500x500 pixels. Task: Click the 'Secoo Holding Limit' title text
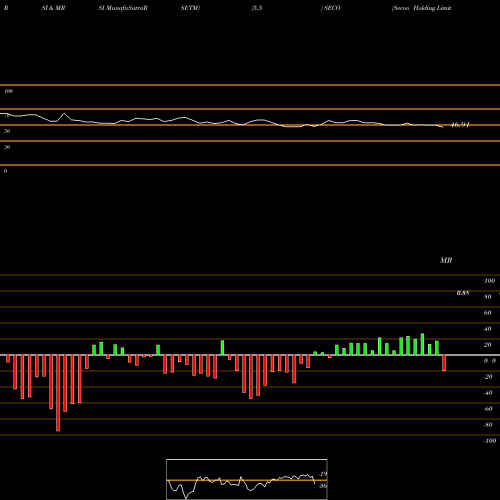pyautogui.click(x=422, y=8)
